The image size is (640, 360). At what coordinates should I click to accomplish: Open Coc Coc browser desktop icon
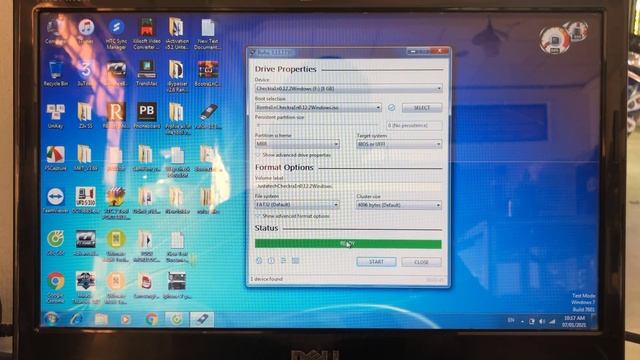pyautogui.click(x=56, y=243)
